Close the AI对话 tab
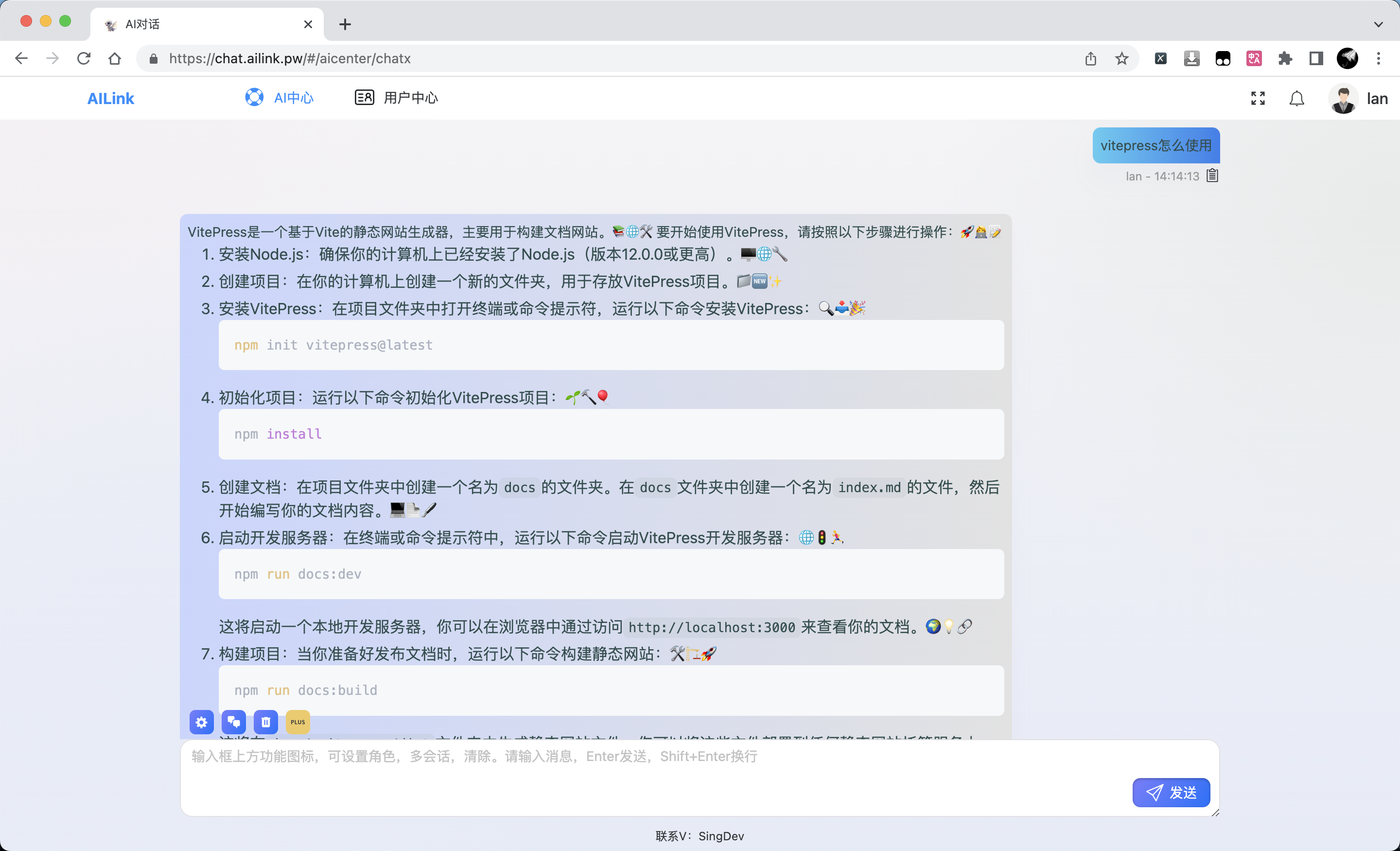The image size is (1400, 851). (x=308, y=24)
